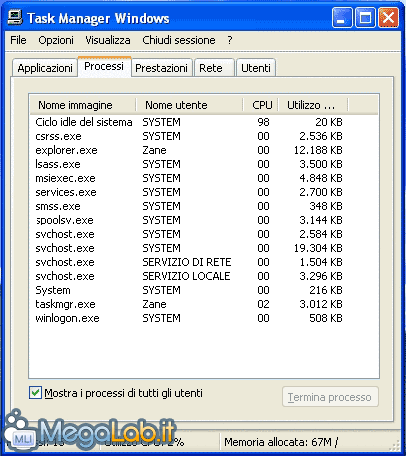Switch to the Applicazioni tab
406x456 pixels.
(x=45, y=68)
